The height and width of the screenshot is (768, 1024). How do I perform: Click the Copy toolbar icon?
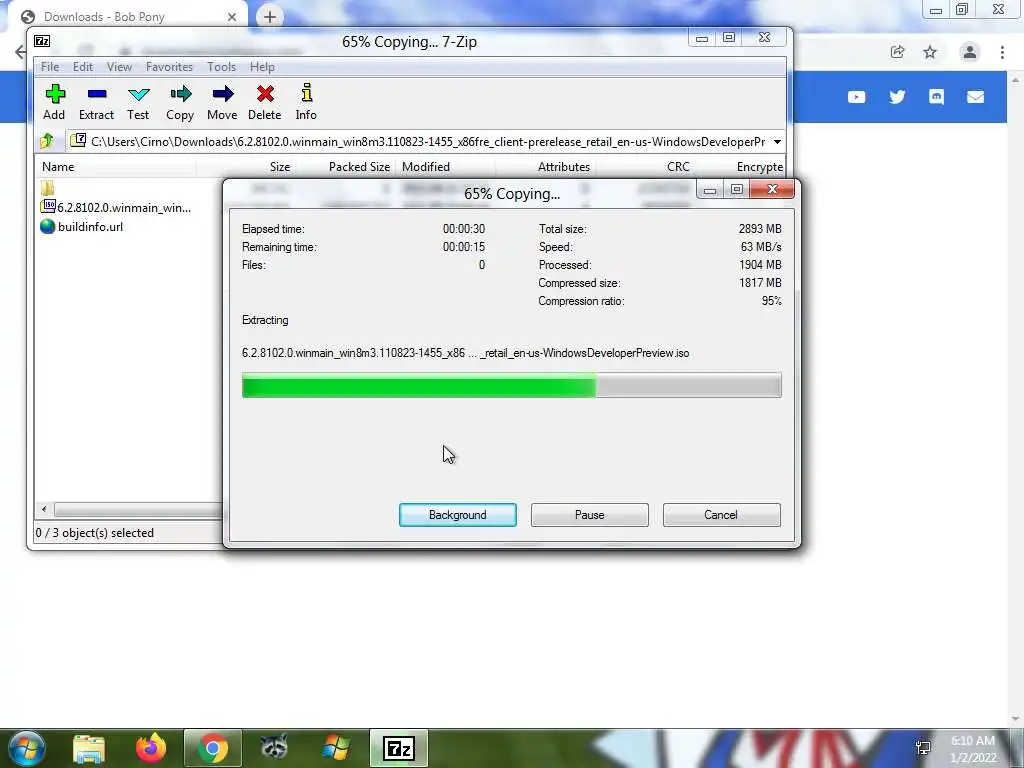pos(180,101)
